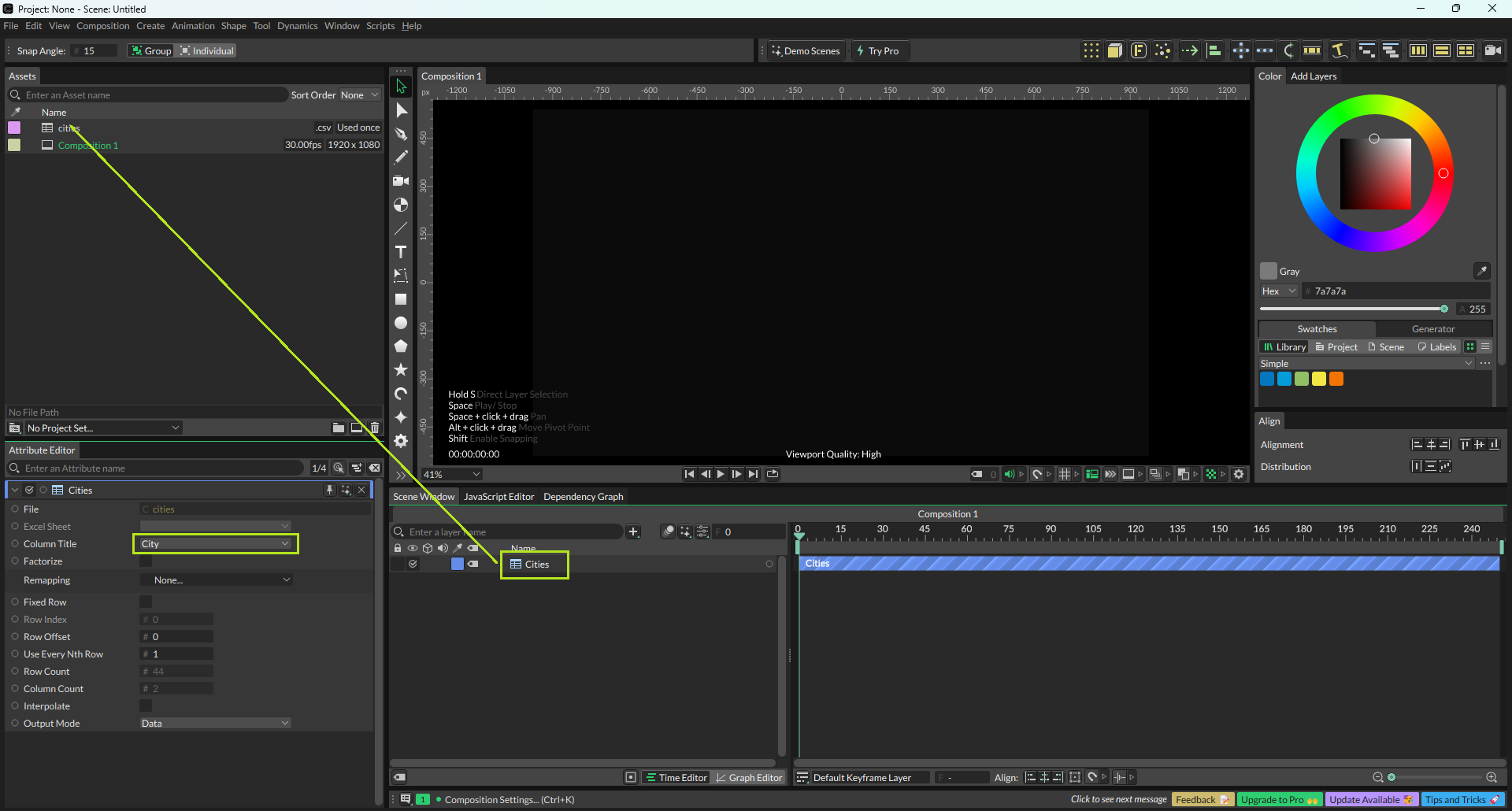The width and height of the screenshot is (1512, 811).
Task: Select the Camera tool
Action: click(x=401, y=181)
